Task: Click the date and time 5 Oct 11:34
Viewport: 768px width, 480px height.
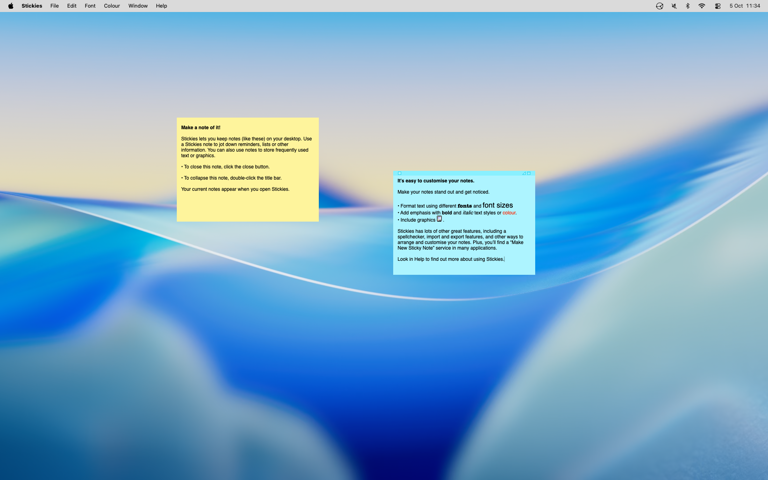Action: [744, 6]
